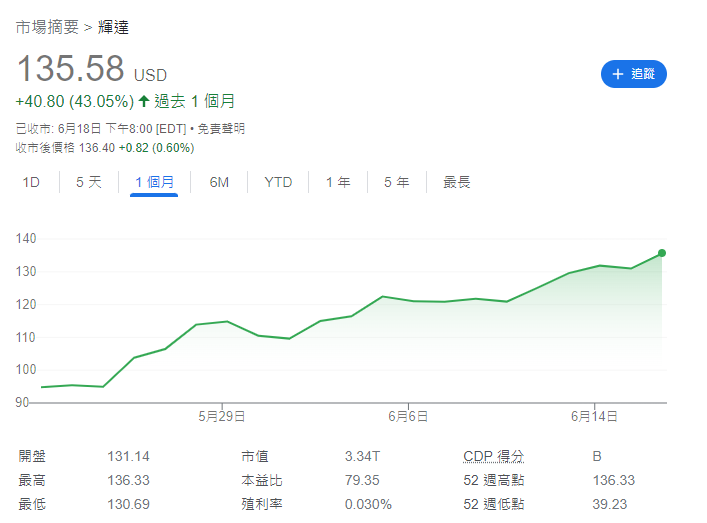Click the 5月29日 axis label
Image resolution: width=707 pixels, height=523 pixels.
tap(222, 416)
